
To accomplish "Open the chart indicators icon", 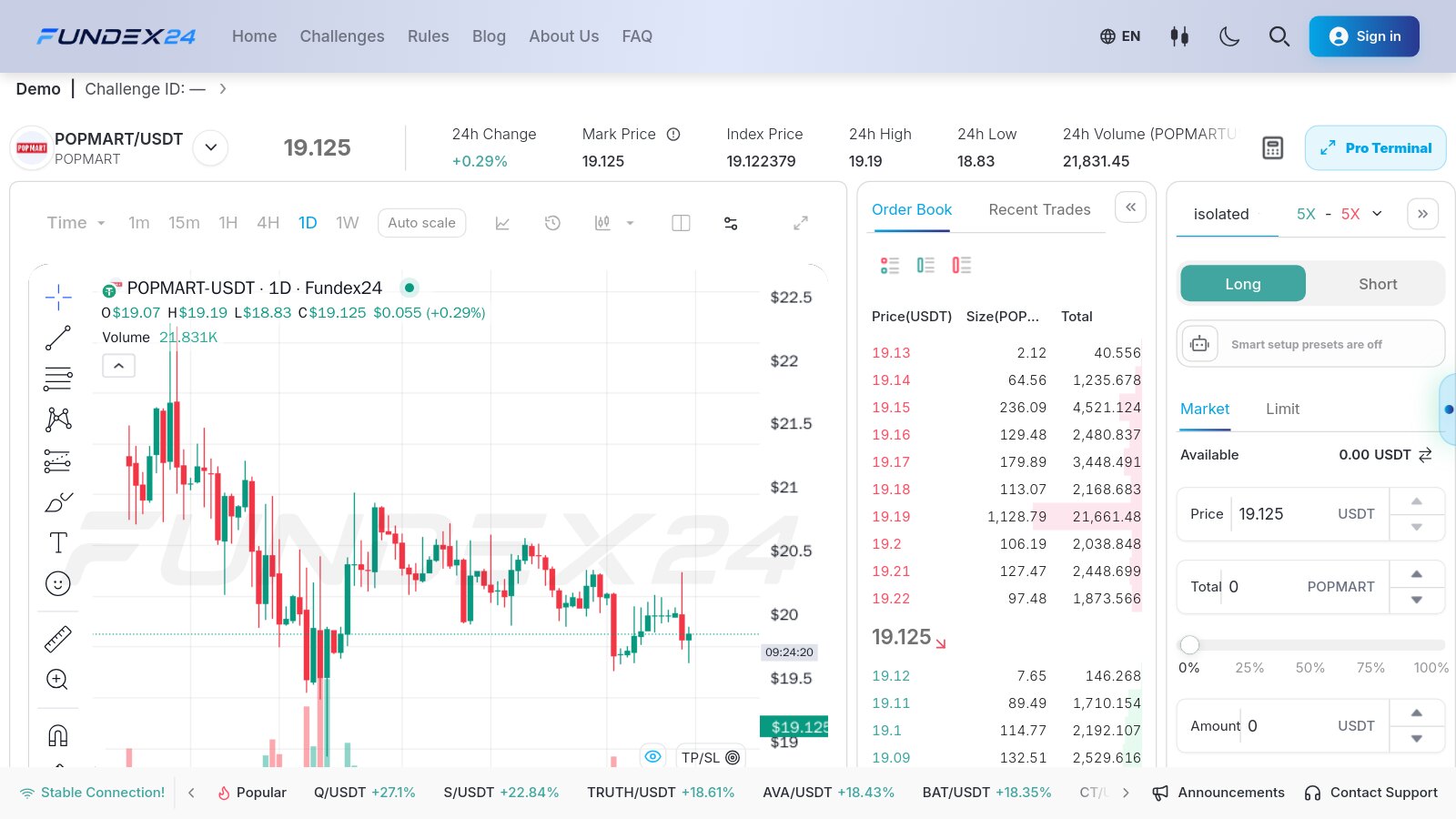I will [602, 223].
